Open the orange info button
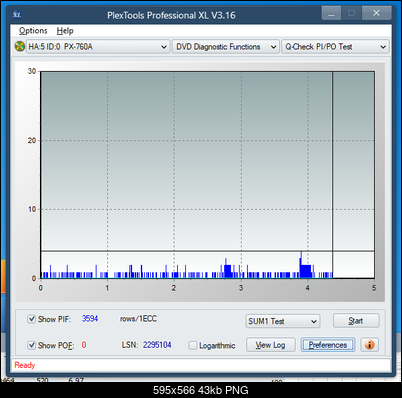The image size is (402, 398). [369, 345]
